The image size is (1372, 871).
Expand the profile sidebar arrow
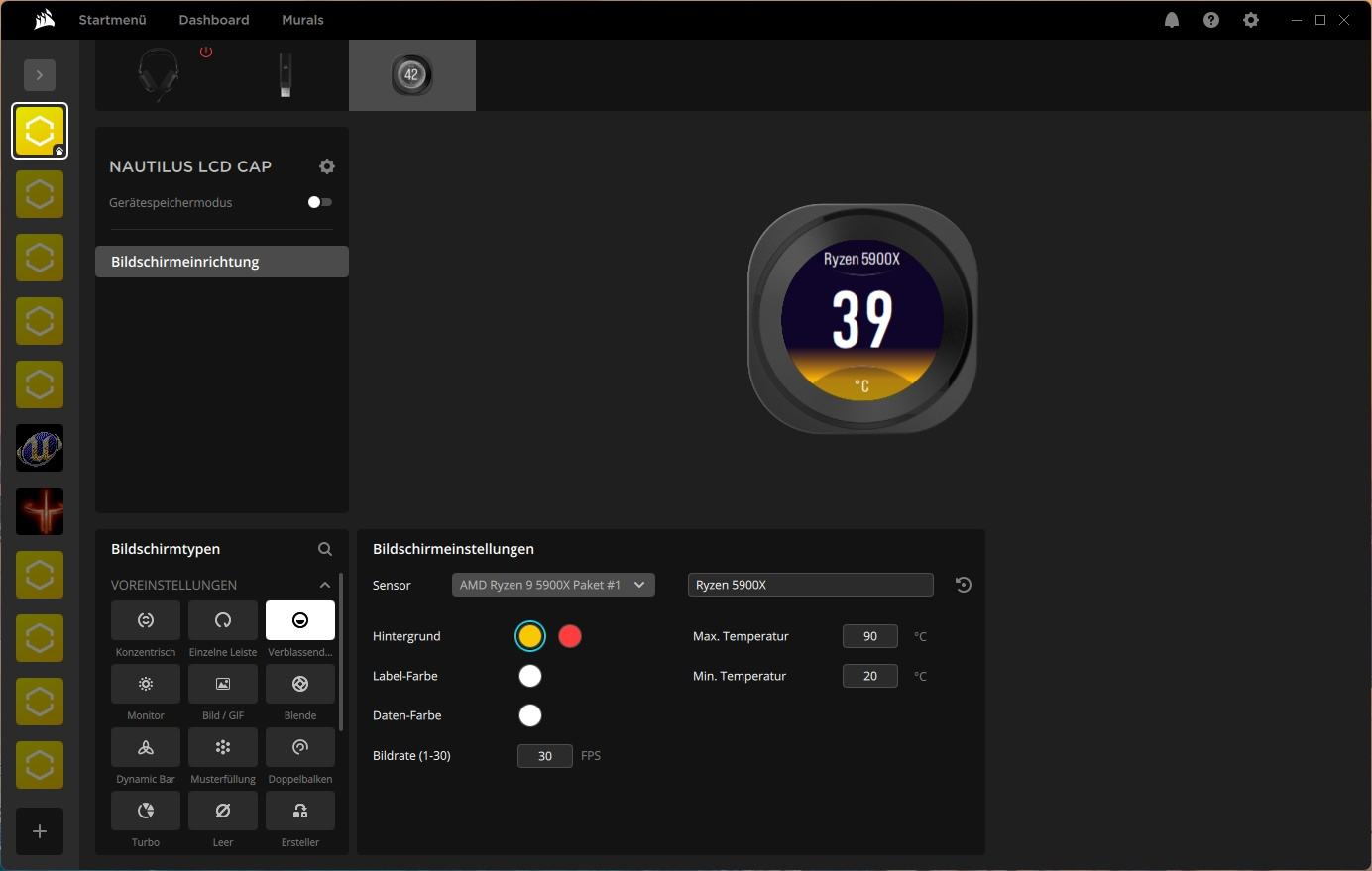[40, 75]
